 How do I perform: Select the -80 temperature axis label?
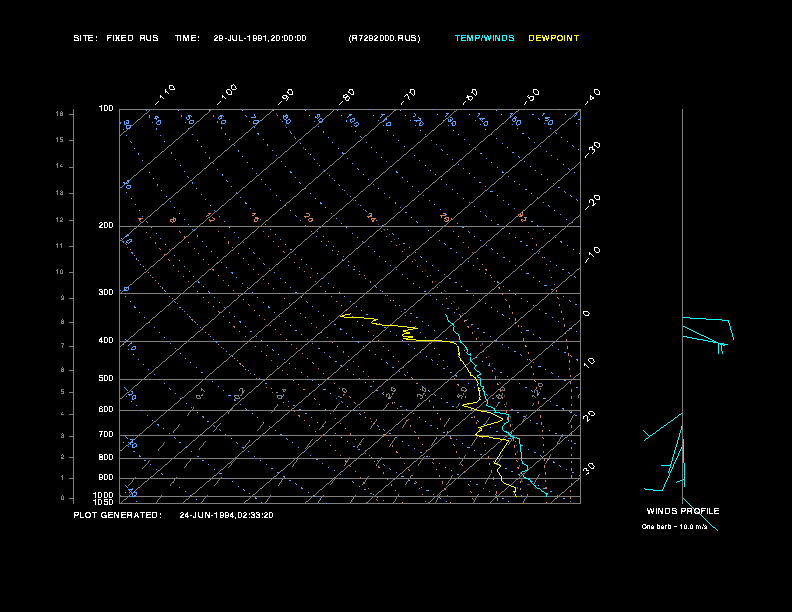[x=347, y=97]
